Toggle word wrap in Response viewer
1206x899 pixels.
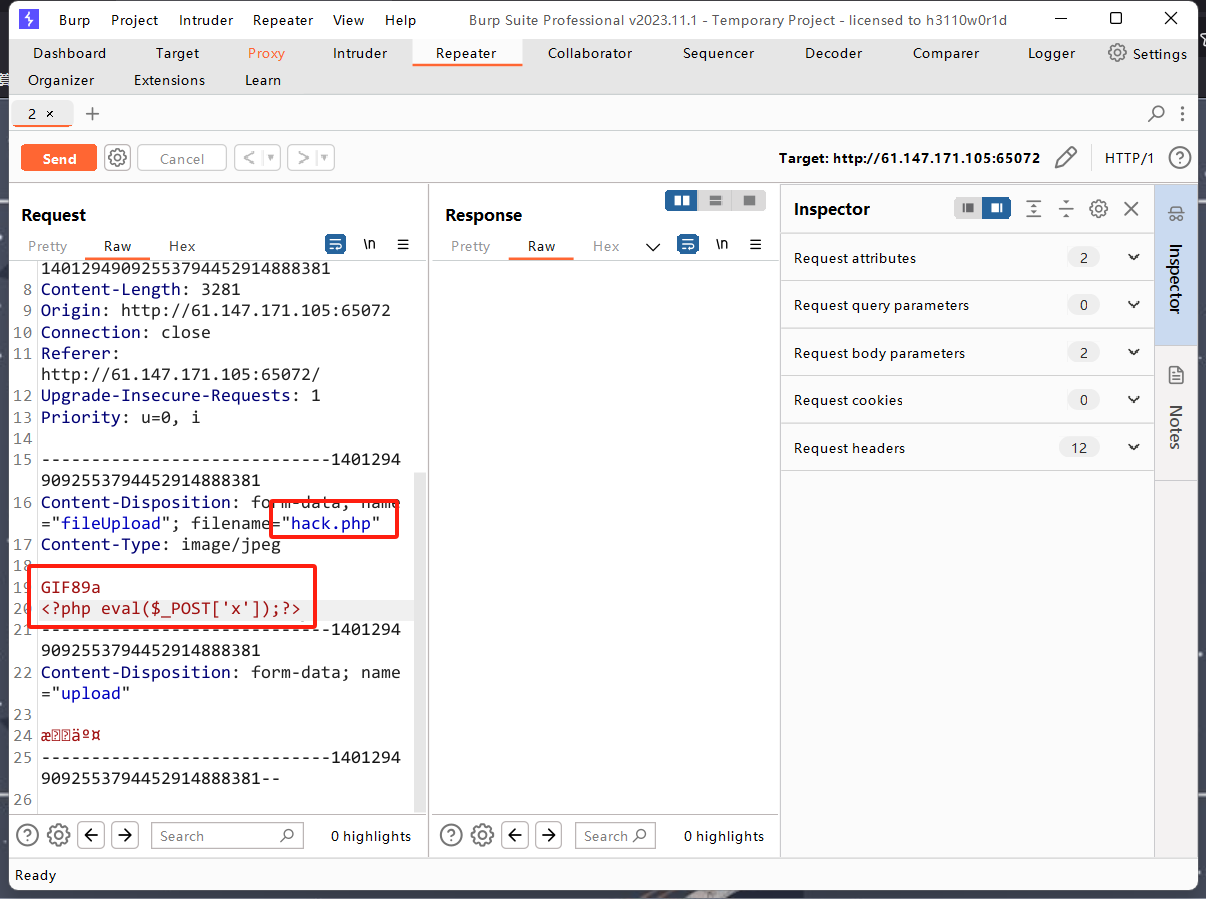point(688,244)
